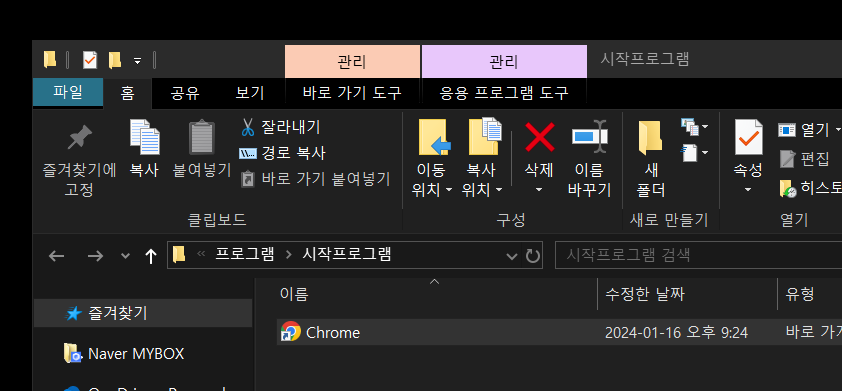Screen dimensions: 842x391
Task: Open the easy access dropdown icon
Action: click(695, 153)
